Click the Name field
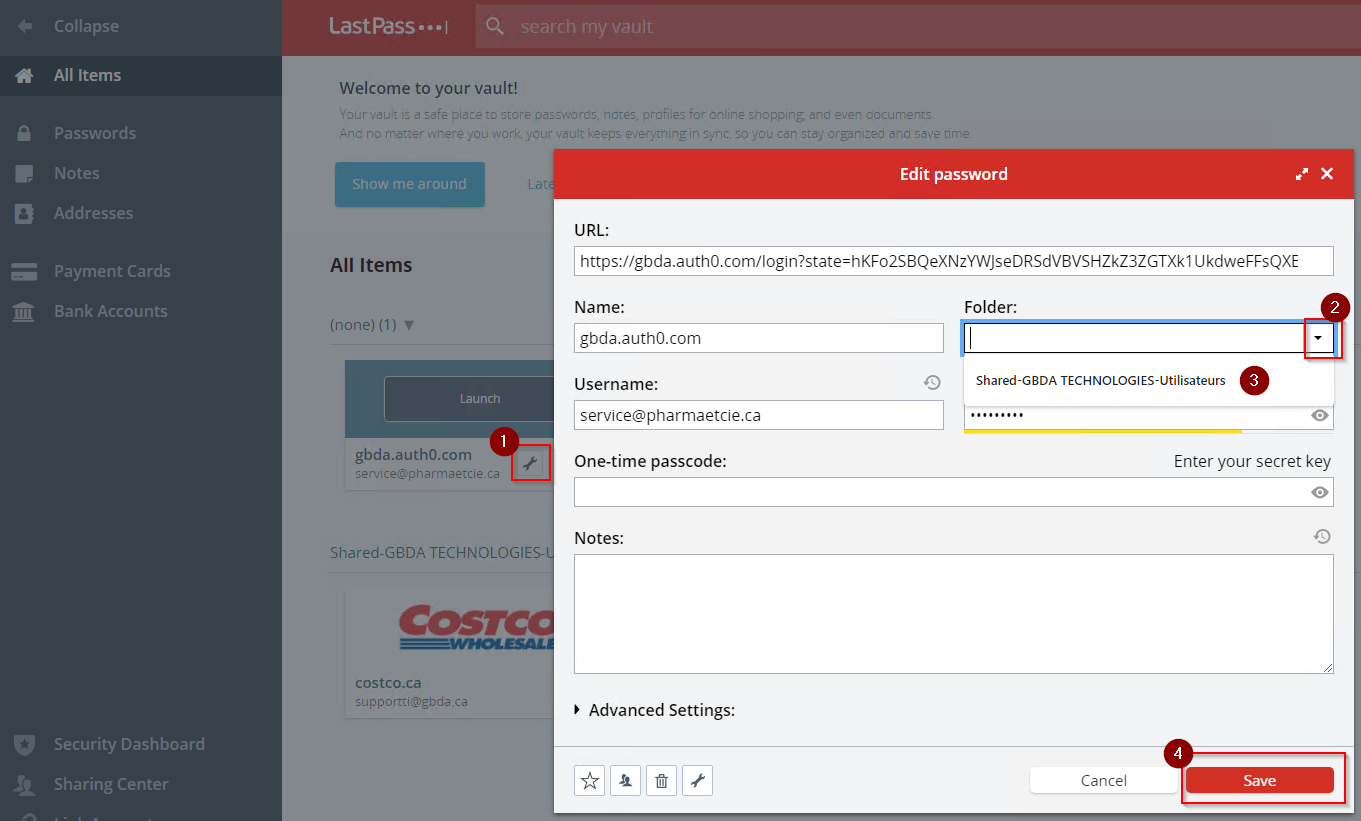This screenshot has height=821, width=1361. 759,338
